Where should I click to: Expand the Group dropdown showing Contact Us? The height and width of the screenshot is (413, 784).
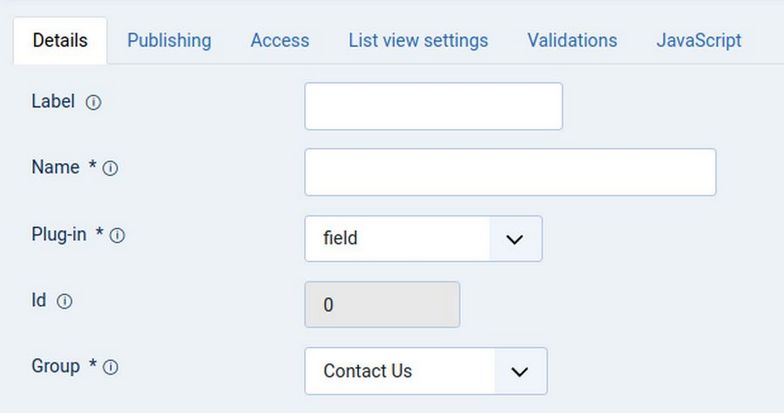click(425, 371)
